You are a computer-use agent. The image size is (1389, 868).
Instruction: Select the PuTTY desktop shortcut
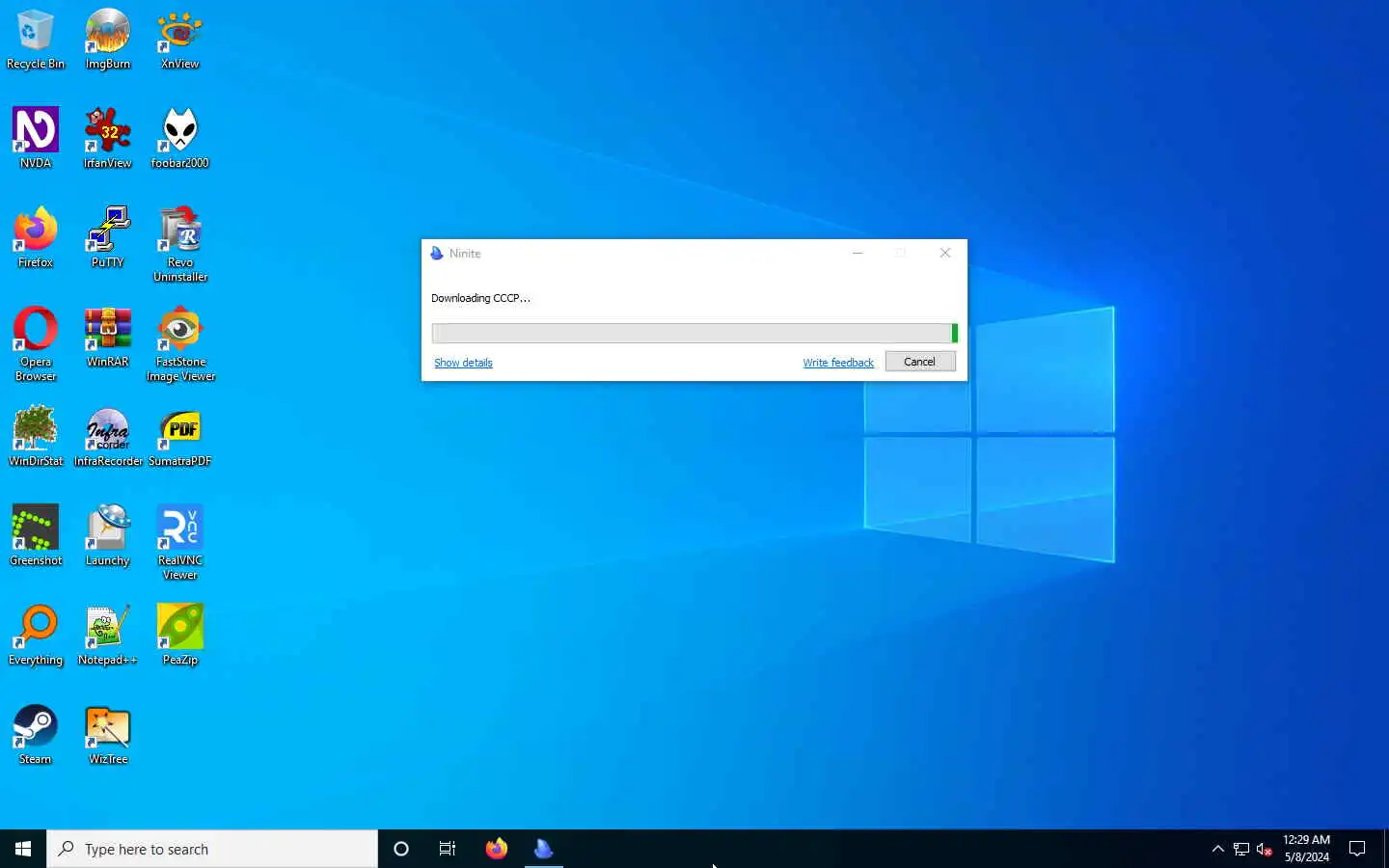(107, 237)
